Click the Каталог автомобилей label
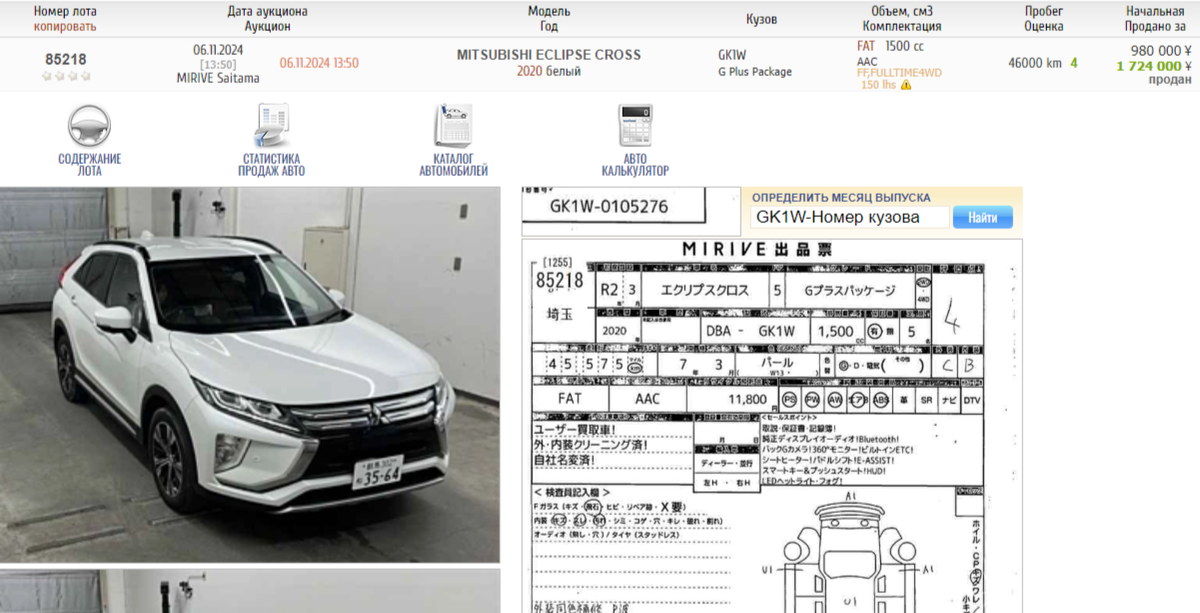 pyautogui.click(x=453, y=164)
